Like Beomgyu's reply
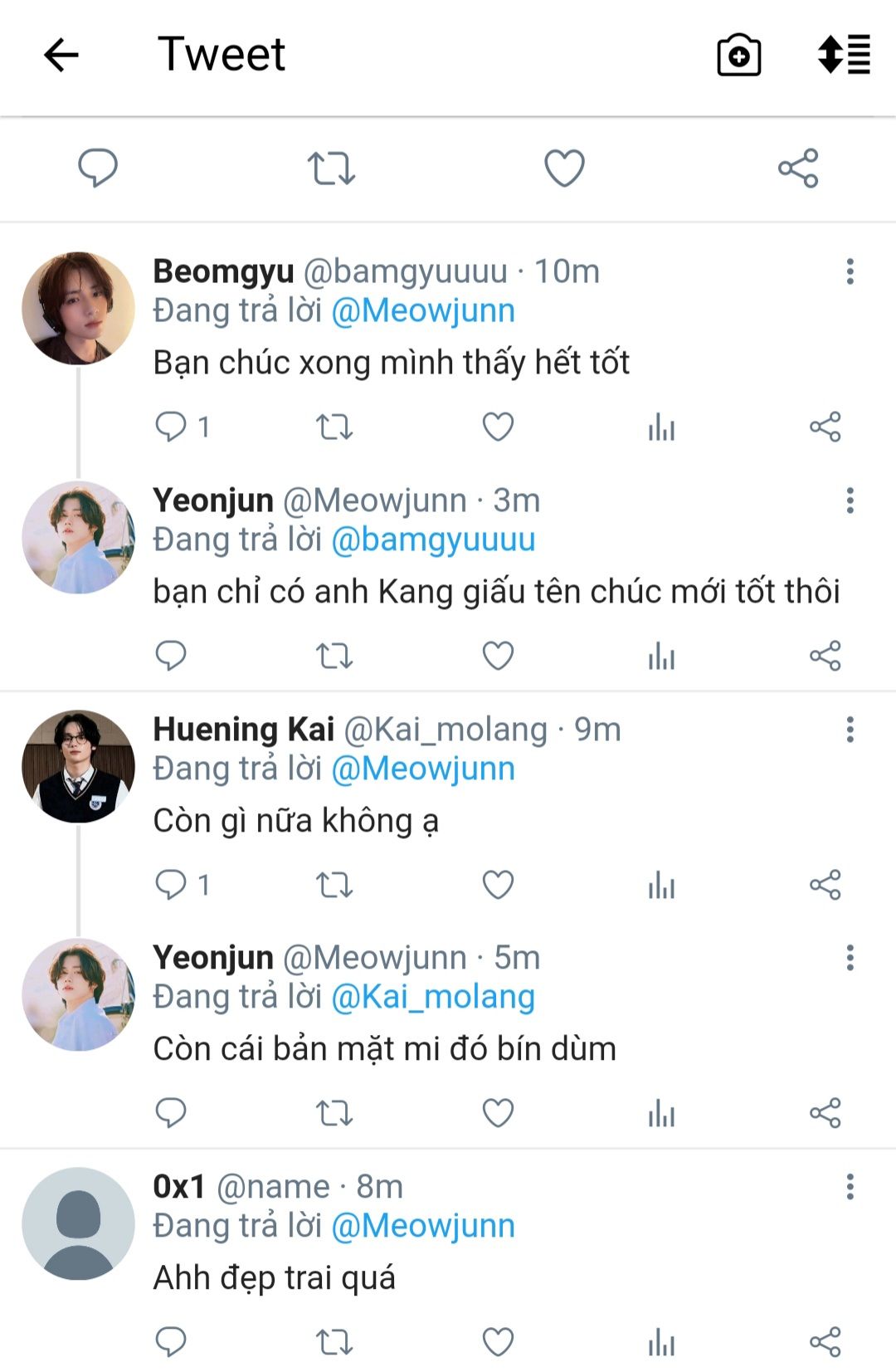The image size is (896, 1372). [x=498, y=427]
